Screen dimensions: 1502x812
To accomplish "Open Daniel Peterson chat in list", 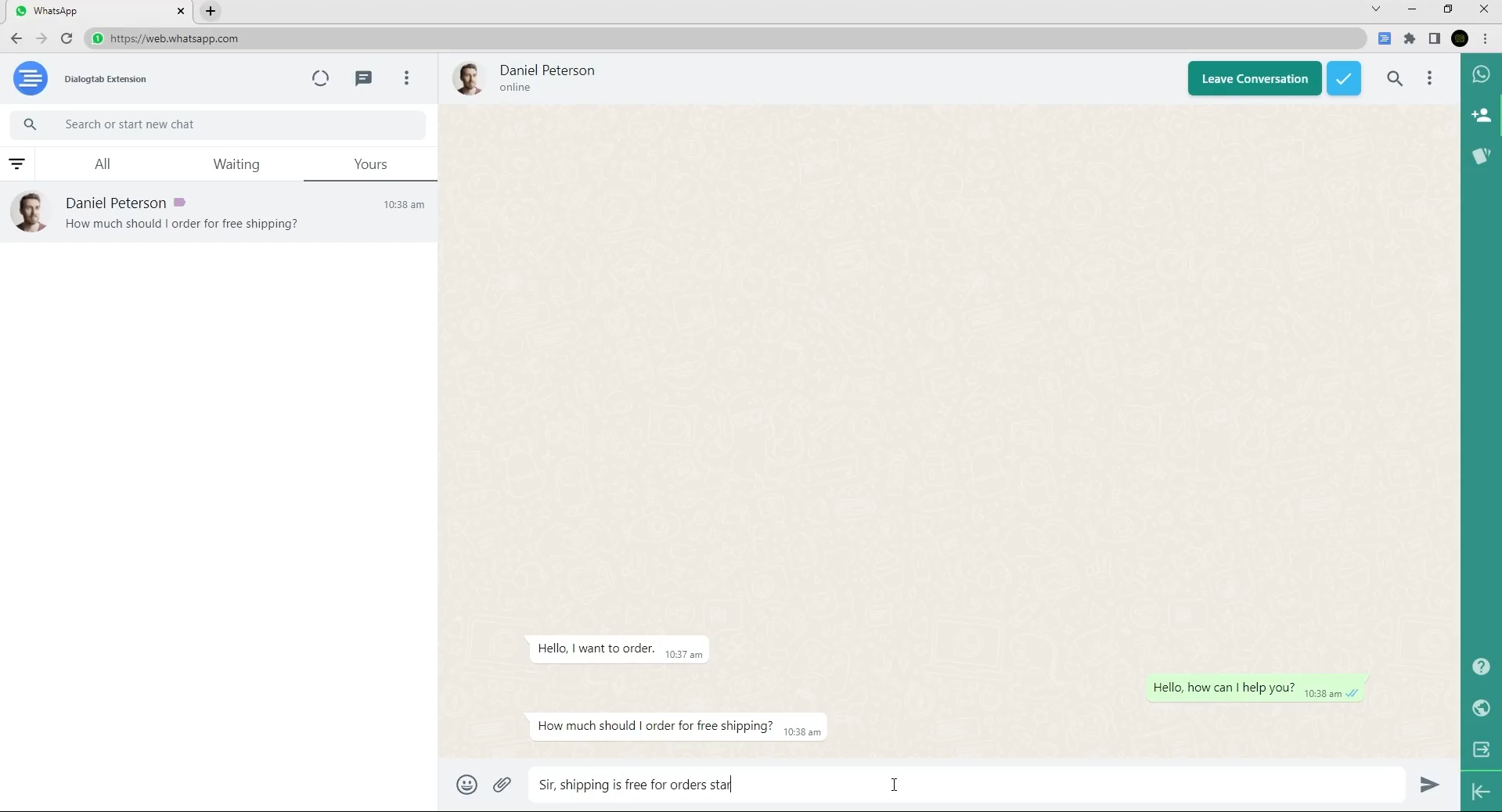I will (219, 213).
